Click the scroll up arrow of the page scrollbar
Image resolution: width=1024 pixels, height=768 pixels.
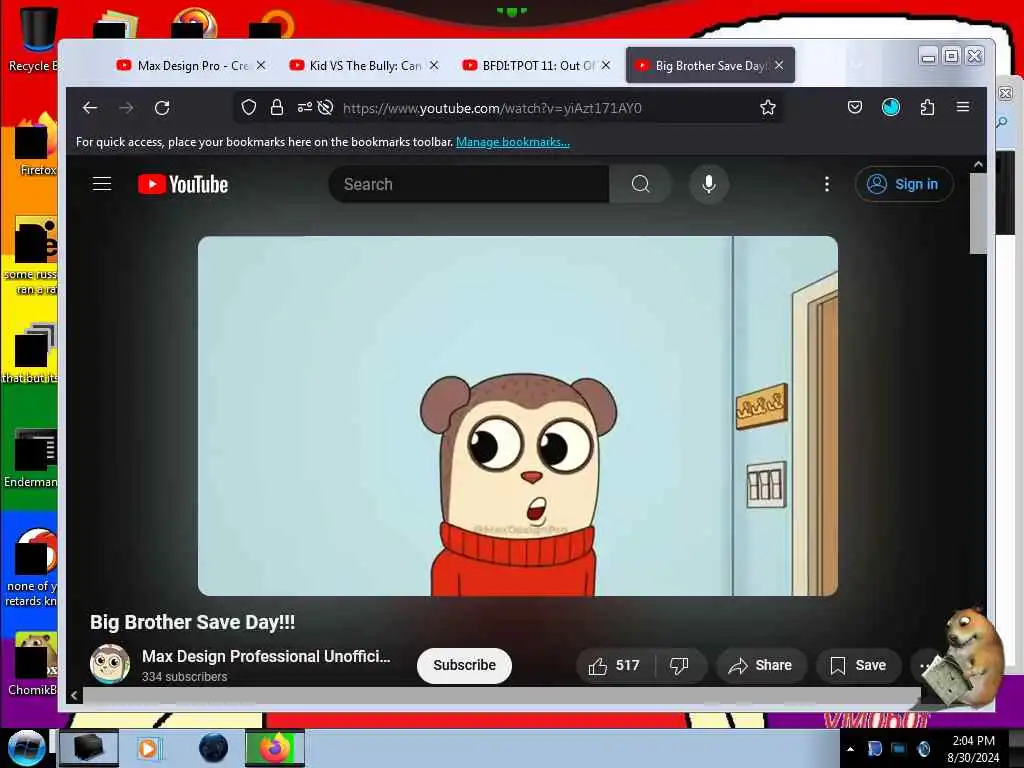click(978, 165)
